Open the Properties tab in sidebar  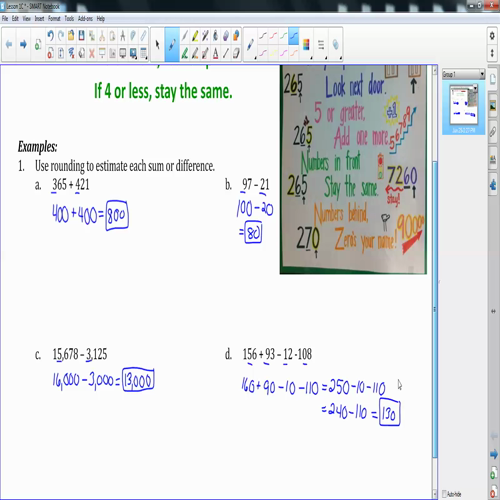[x=493, y=159]
